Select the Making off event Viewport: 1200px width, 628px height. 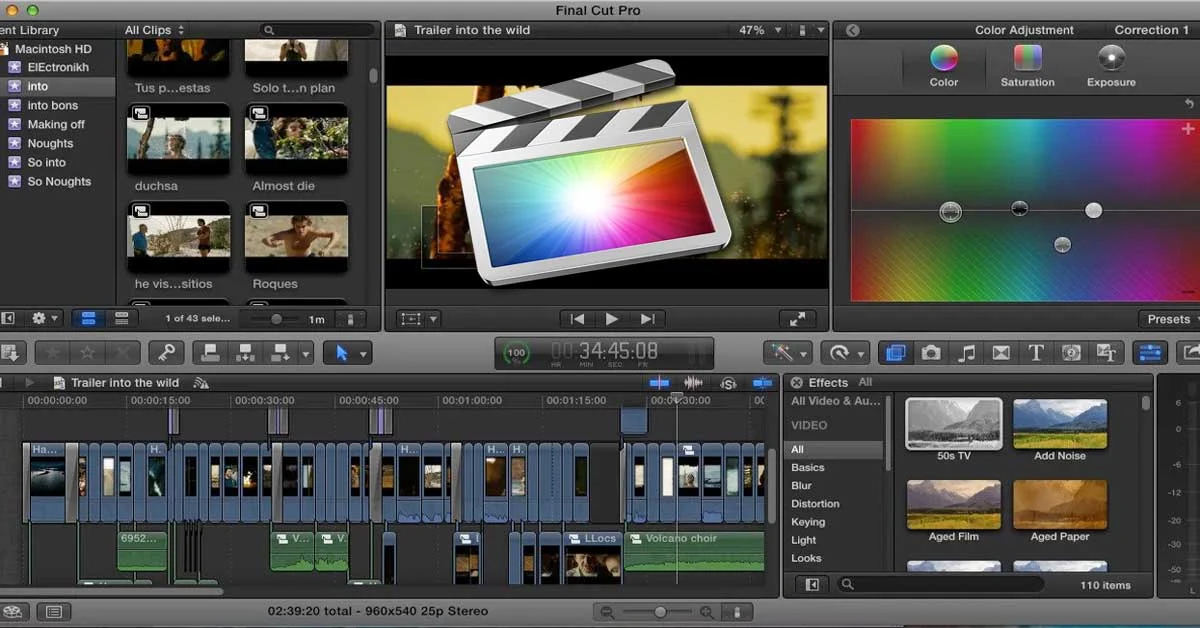(56, 125)
